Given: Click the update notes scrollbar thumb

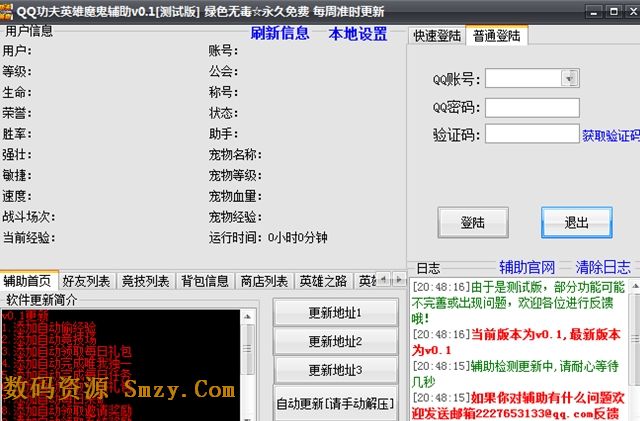Looking at the screenshot, I should point(247,349).
